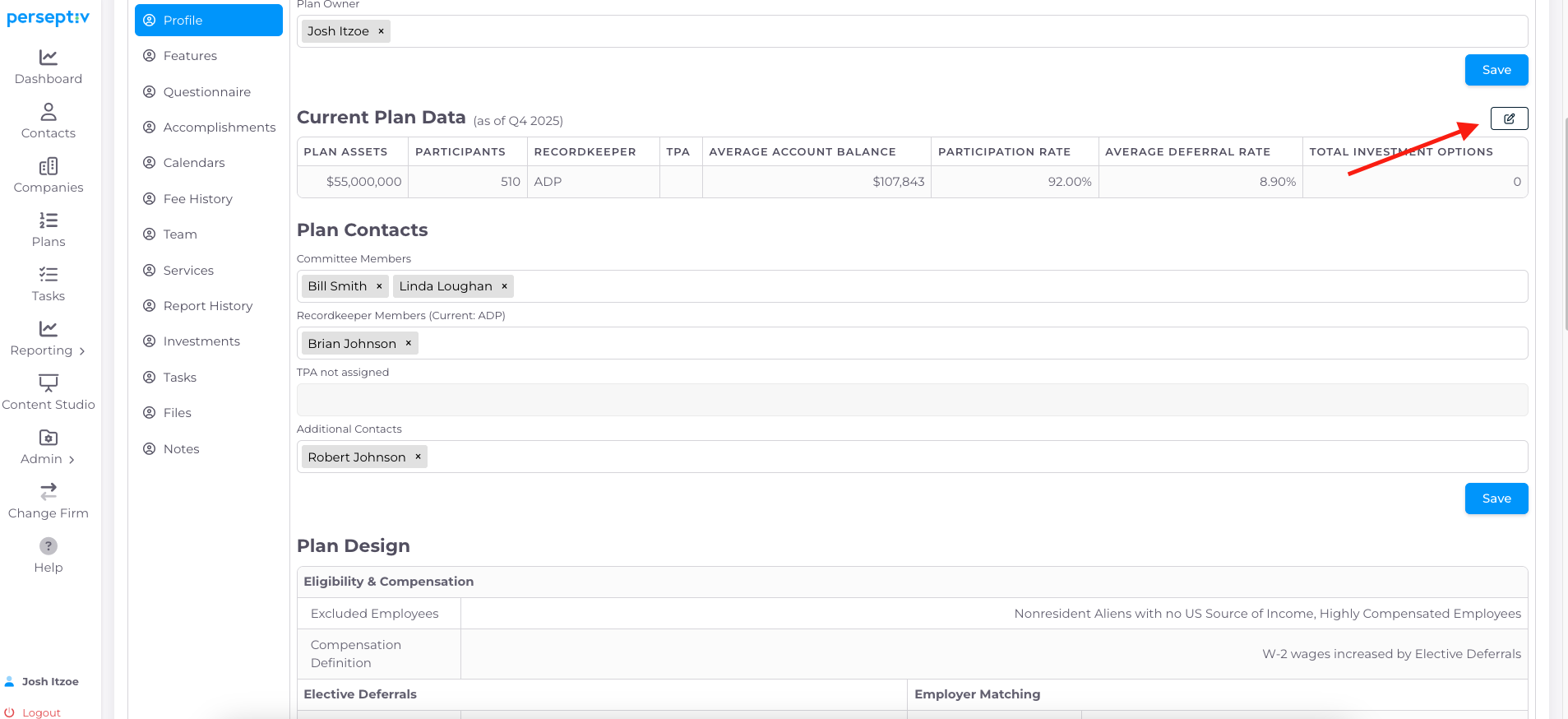
Task: View the Fee History tab
Action: click(x=209, y=198)
